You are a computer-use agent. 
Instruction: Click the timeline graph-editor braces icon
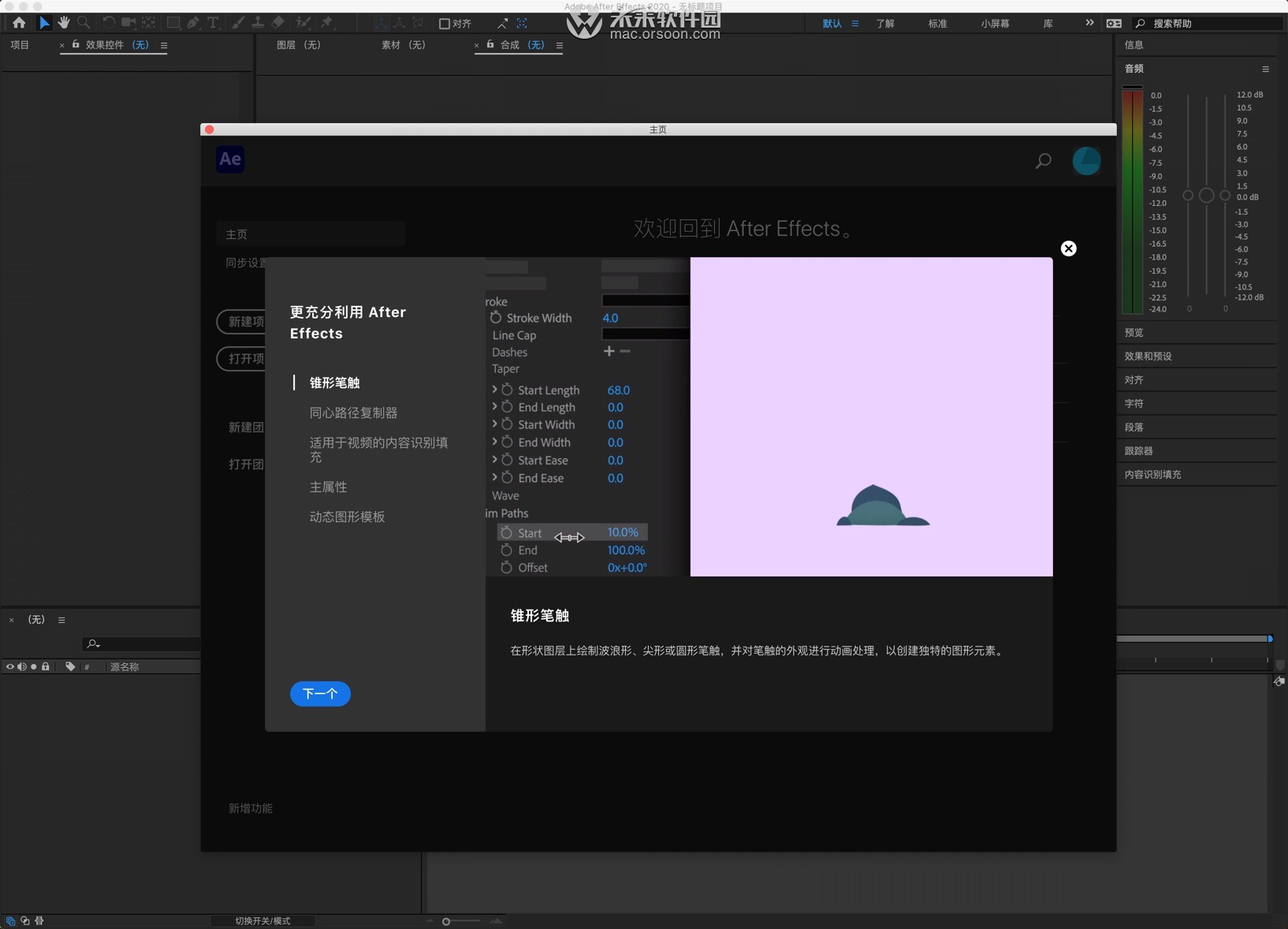point(39,920)
